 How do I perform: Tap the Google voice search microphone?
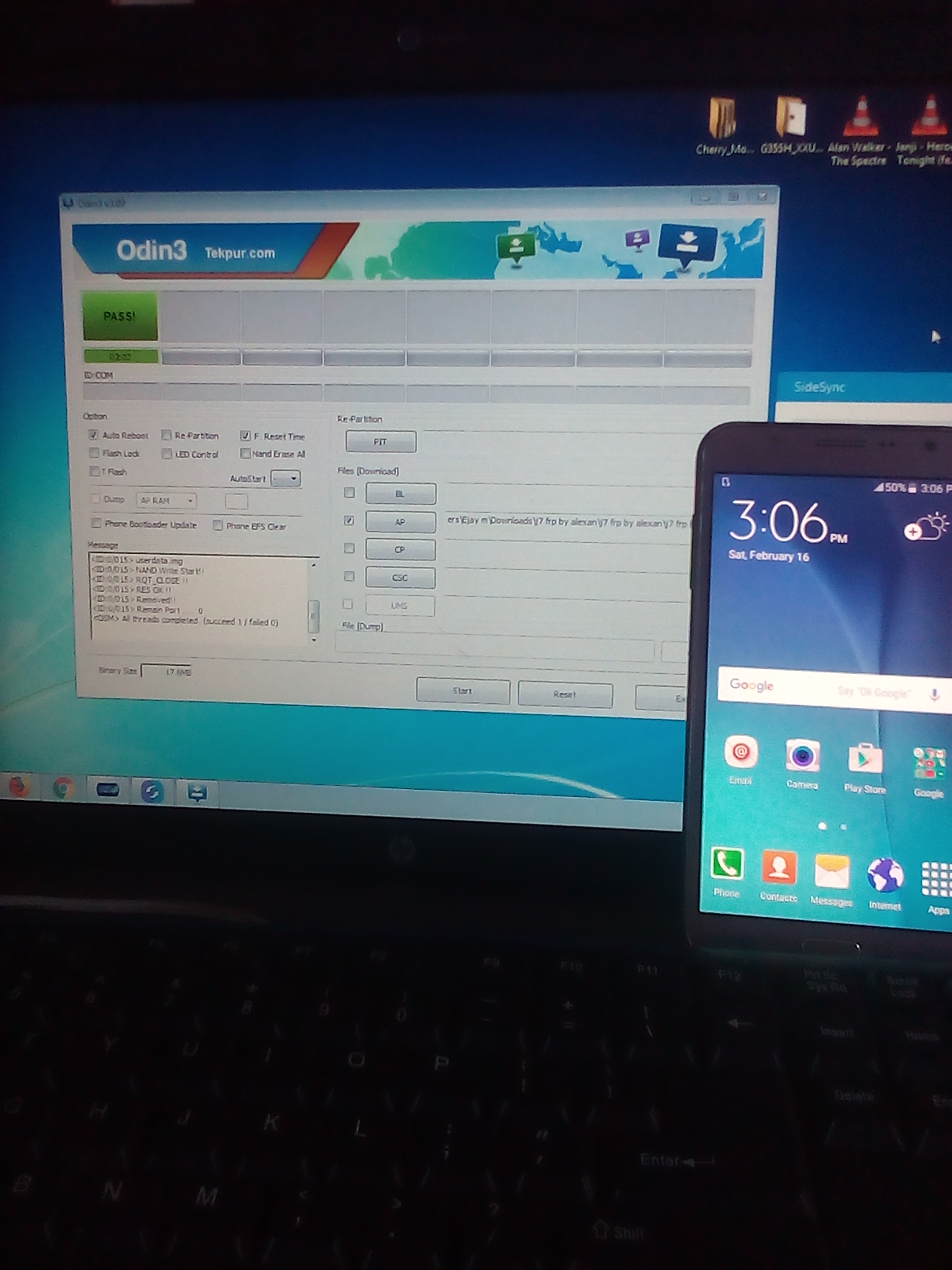(x=935, y=696)
